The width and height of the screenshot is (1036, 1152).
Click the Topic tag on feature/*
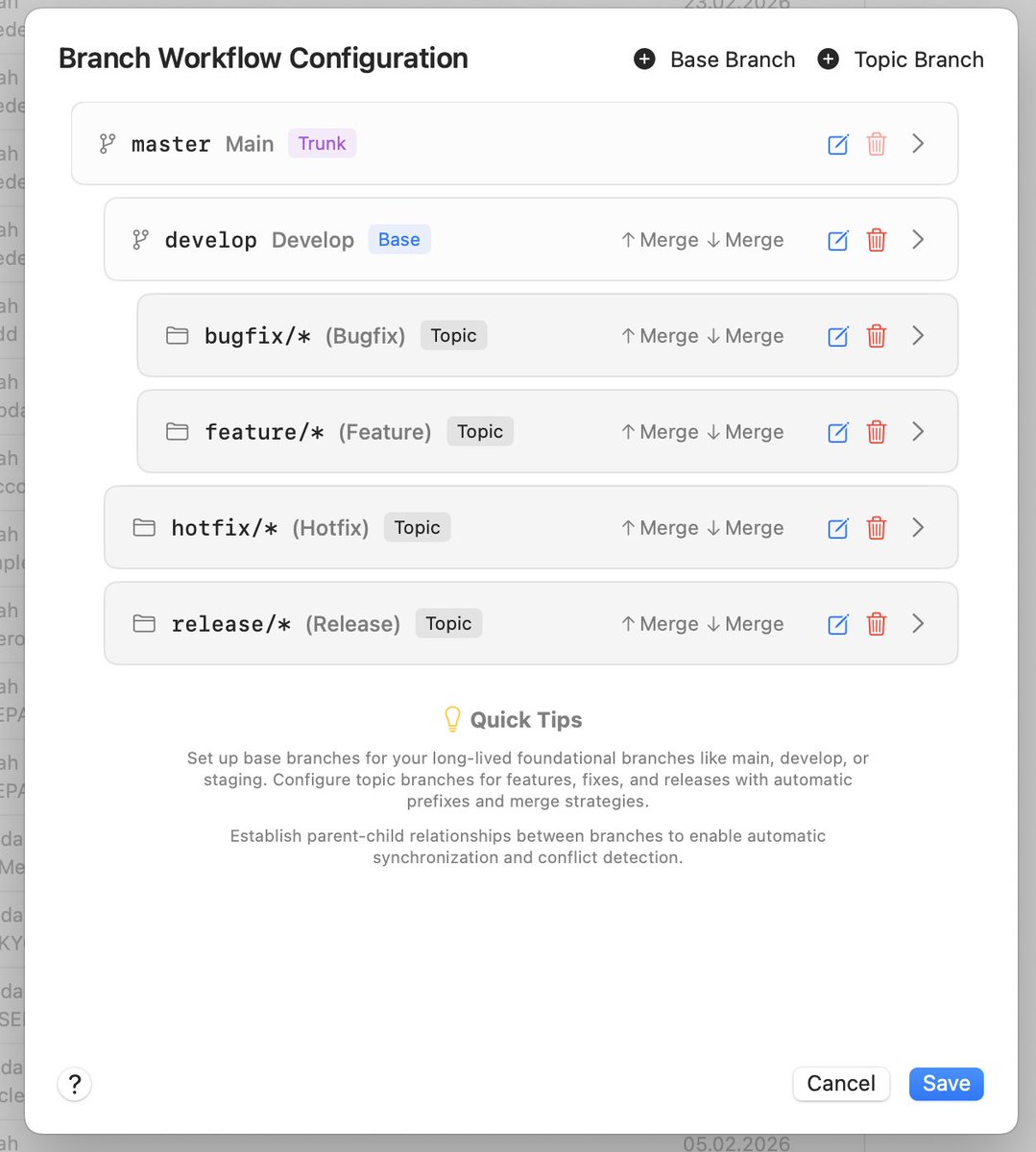pyautogui.click(x=480, y=431)
